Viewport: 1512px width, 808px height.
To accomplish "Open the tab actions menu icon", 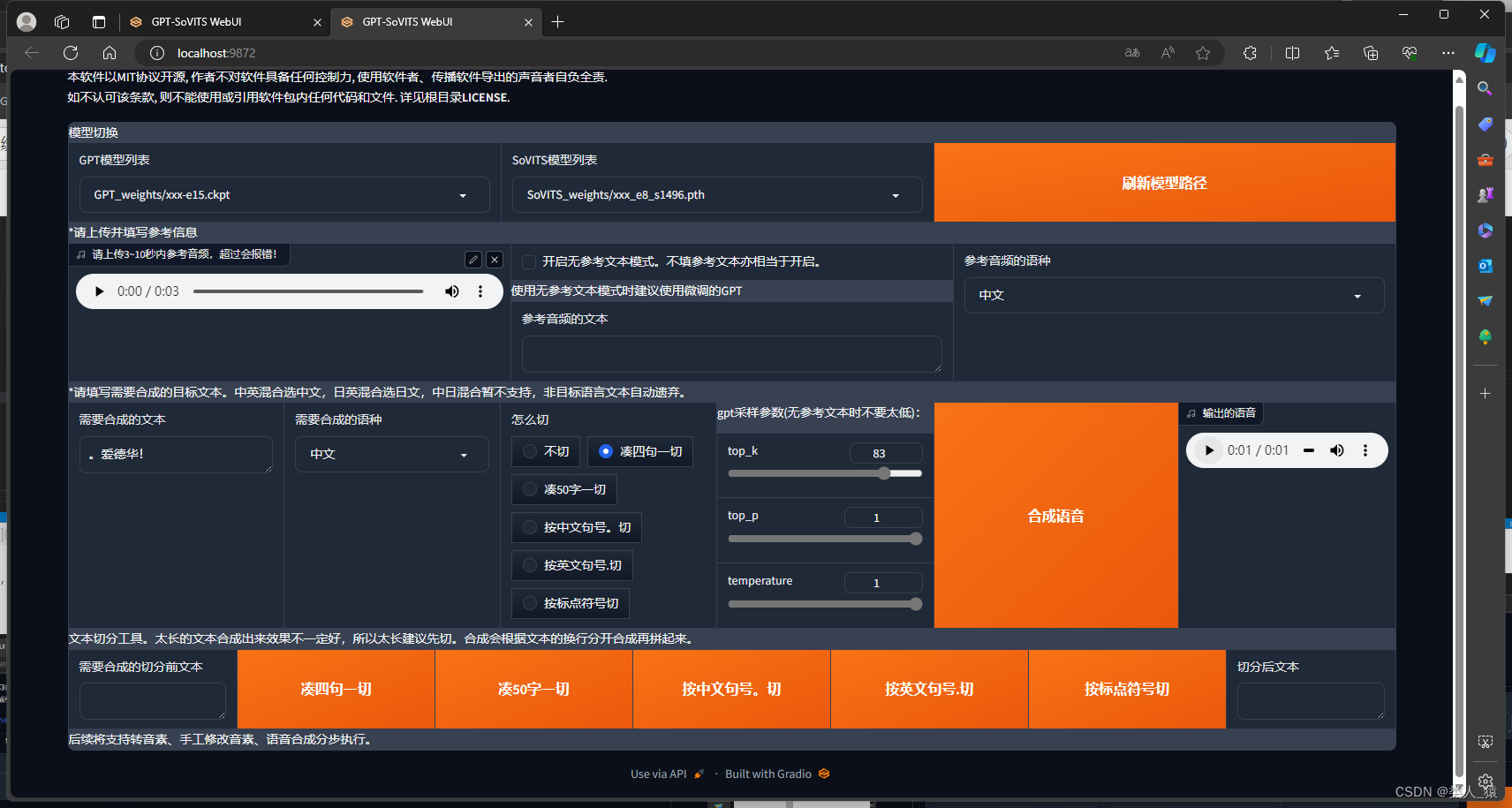I will pyautogui.click(x=99, y=22).
